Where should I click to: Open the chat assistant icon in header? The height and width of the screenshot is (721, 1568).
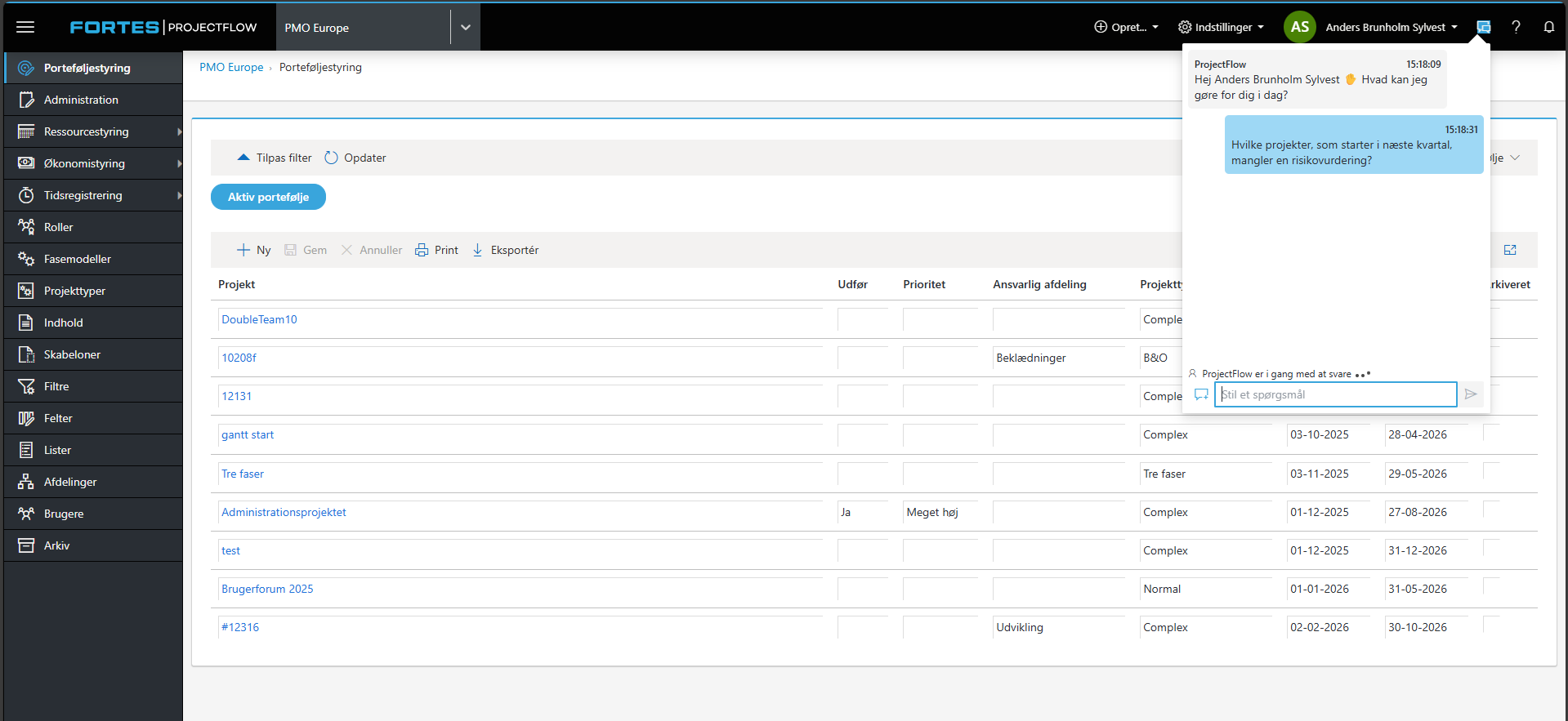click(x=1484, y=27)
